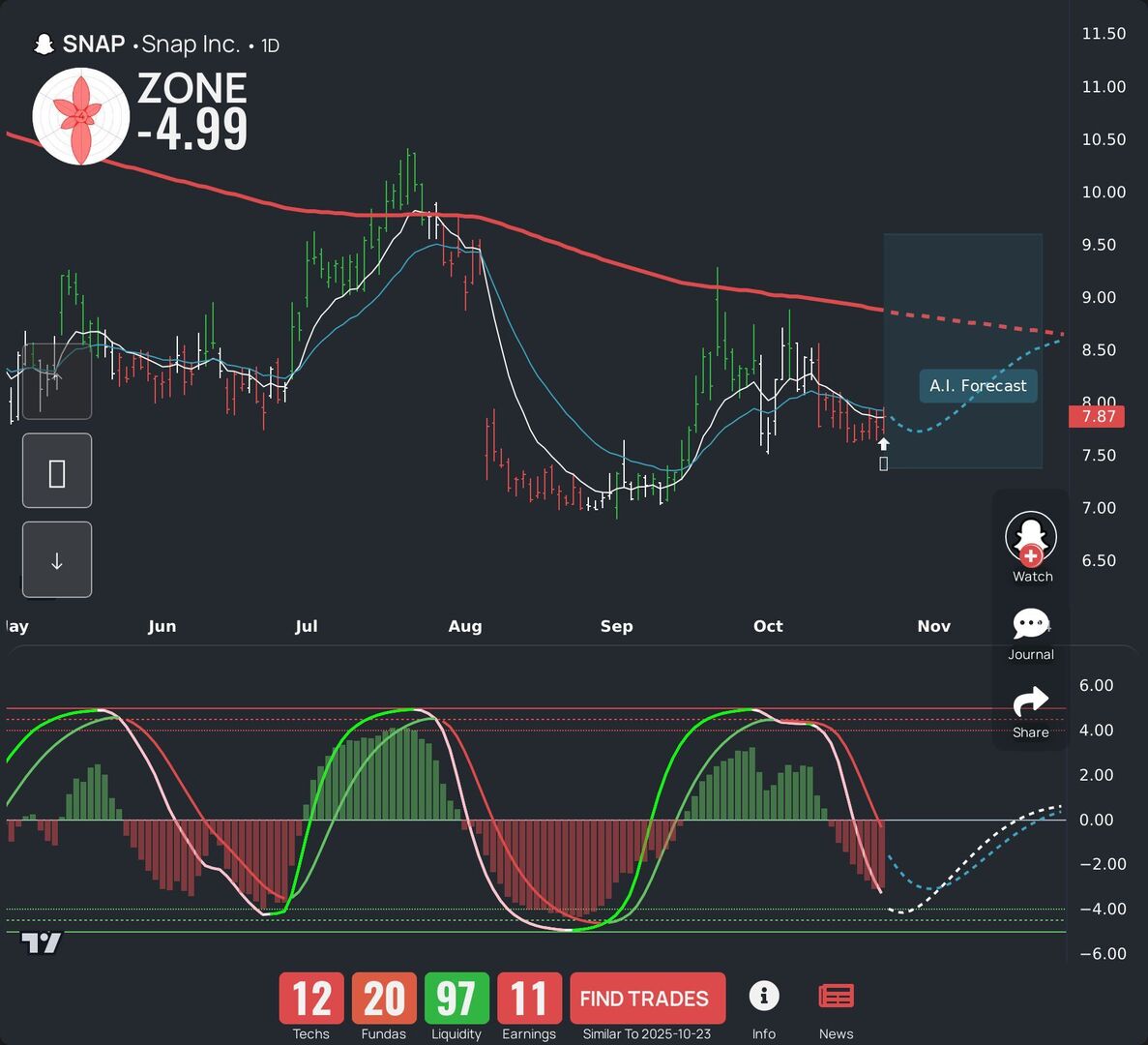The width and height of the screenshot is (1148, 1045).
Task: Click the Share arrow icon
Action: (1031, 702)
